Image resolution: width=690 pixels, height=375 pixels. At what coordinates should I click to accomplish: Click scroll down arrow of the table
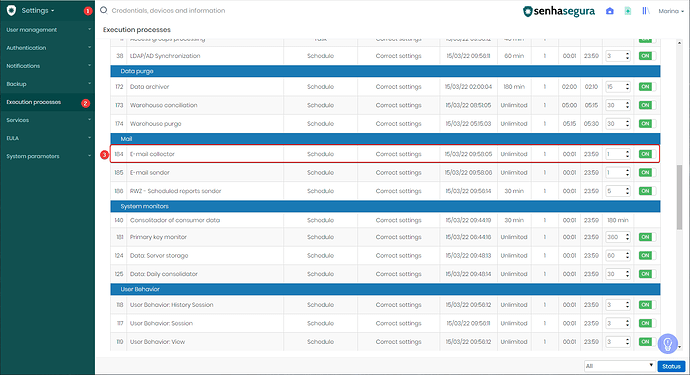coord(679,347)
